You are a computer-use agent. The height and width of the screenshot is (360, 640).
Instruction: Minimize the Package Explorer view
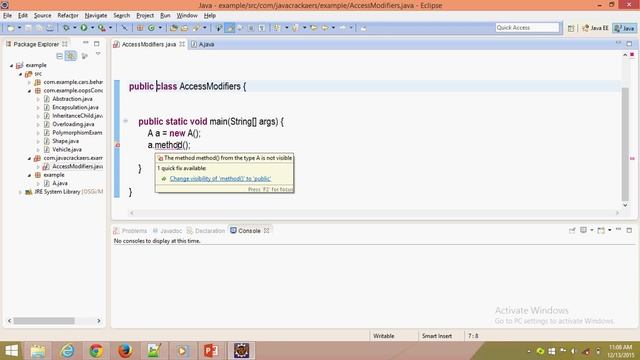pos(86,43)
